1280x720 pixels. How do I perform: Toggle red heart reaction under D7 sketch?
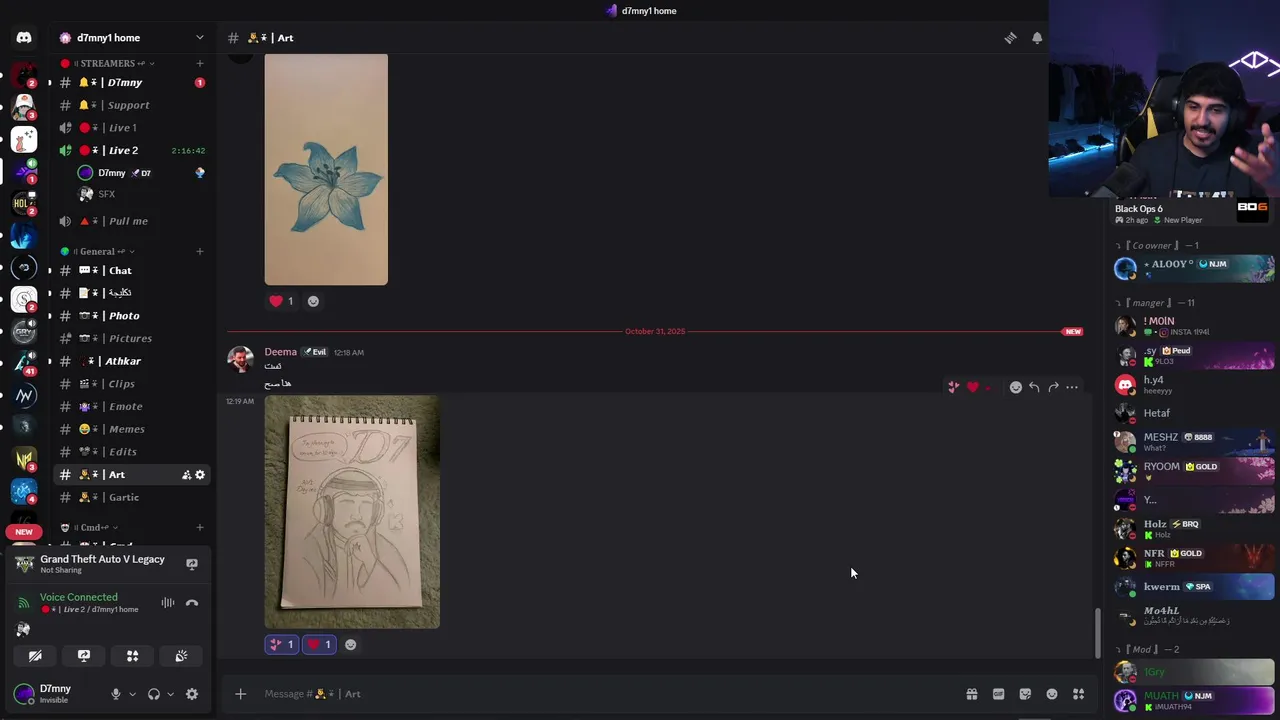pyautogui.click(x=319, y=645)
